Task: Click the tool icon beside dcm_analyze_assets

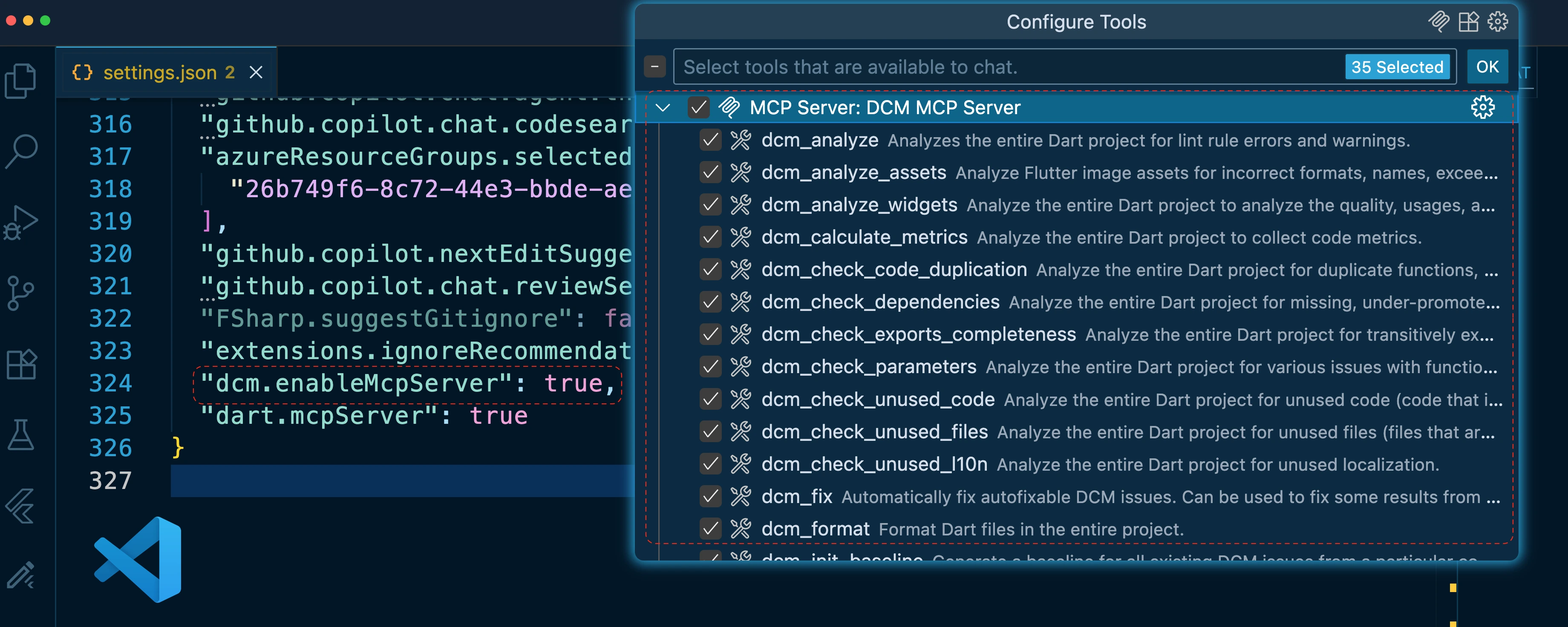Action: click(x=740, y=172)
